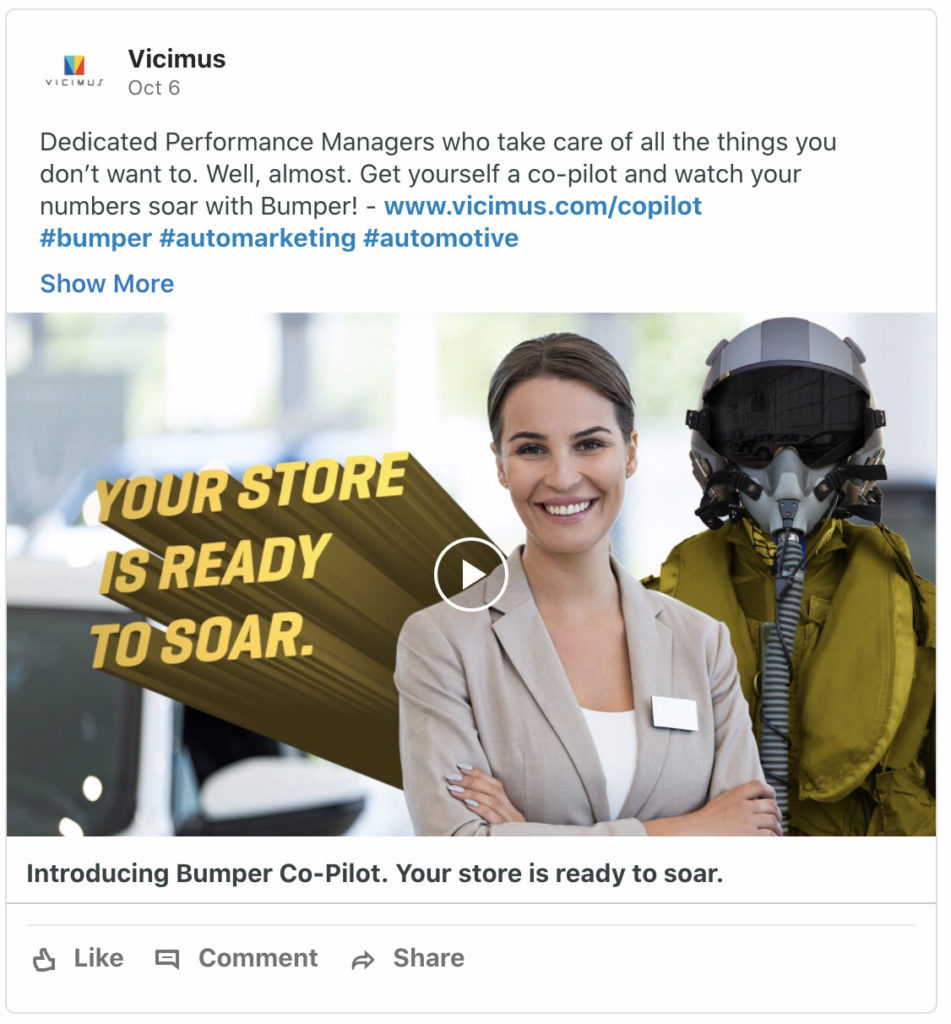
Task: Click the thumbs-up Like icon
Action: [x=44, y=959]
